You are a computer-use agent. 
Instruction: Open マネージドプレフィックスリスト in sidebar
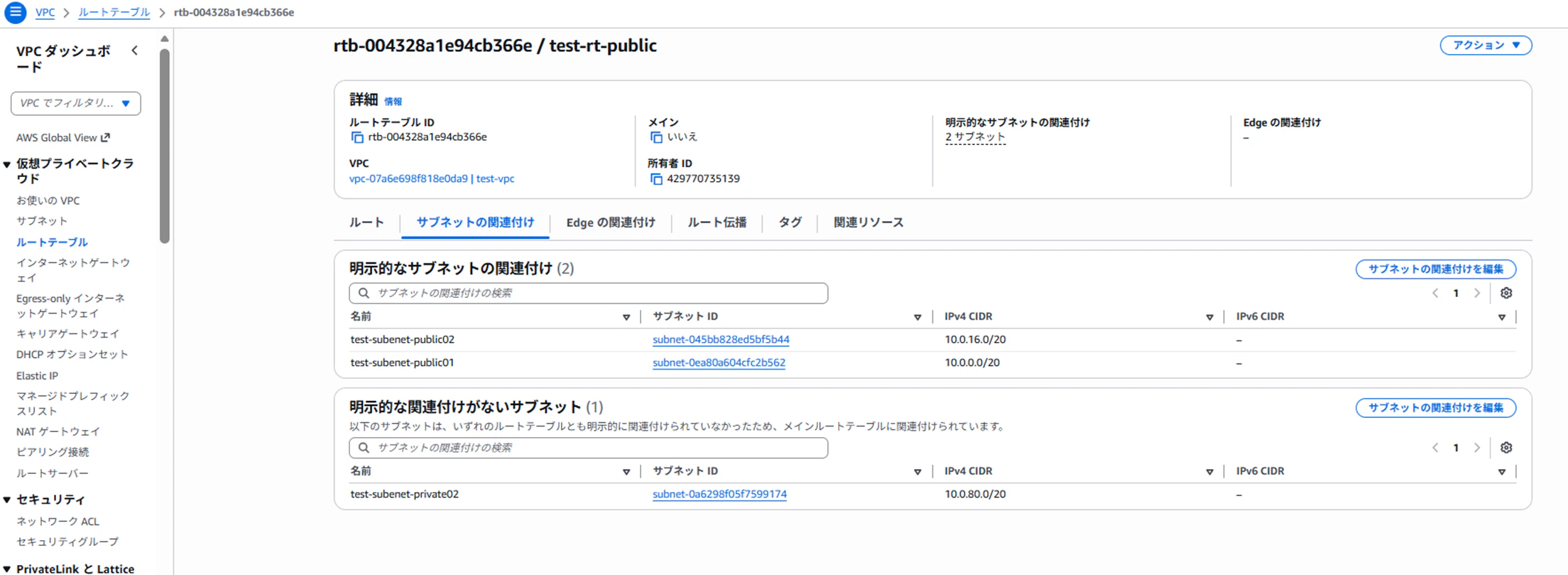tap(72, 403)
